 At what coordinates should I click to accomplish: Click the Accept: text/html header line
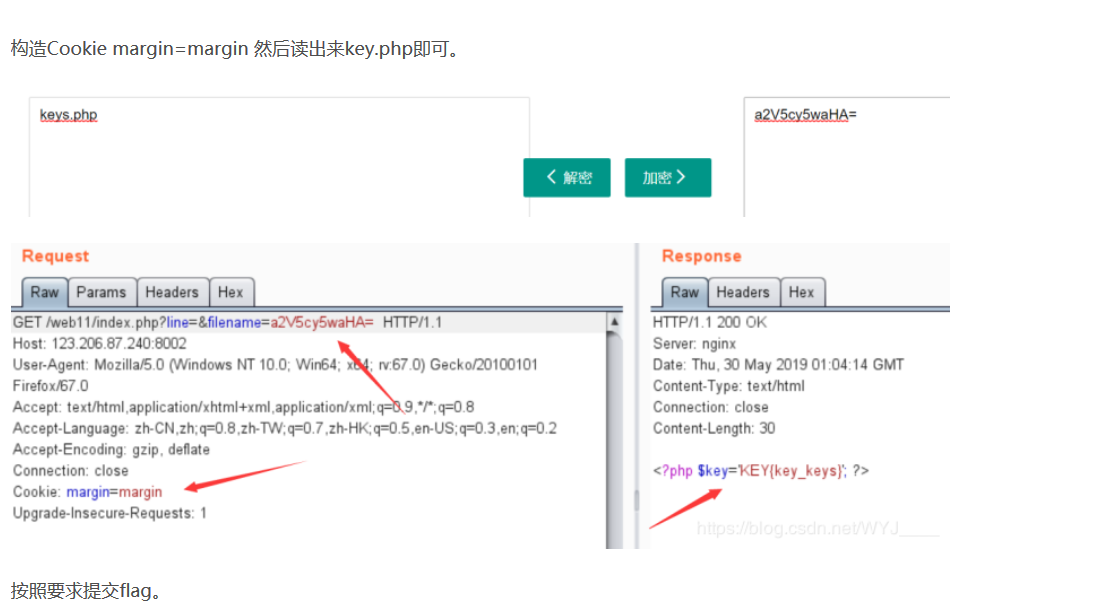coord(243,407)
